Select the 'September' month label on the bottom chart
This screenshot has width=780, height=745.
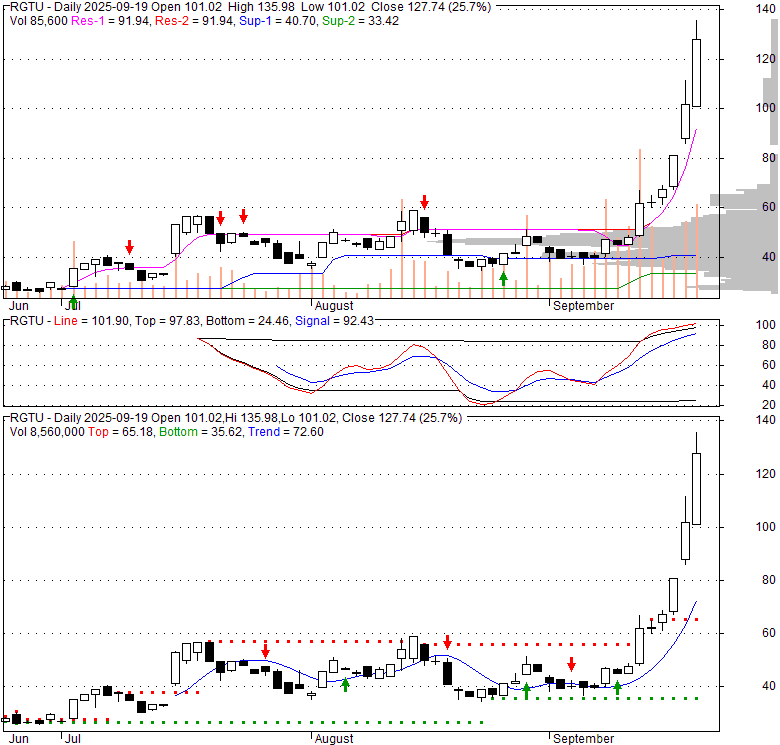pyautogui.click(x=584, y=739)
